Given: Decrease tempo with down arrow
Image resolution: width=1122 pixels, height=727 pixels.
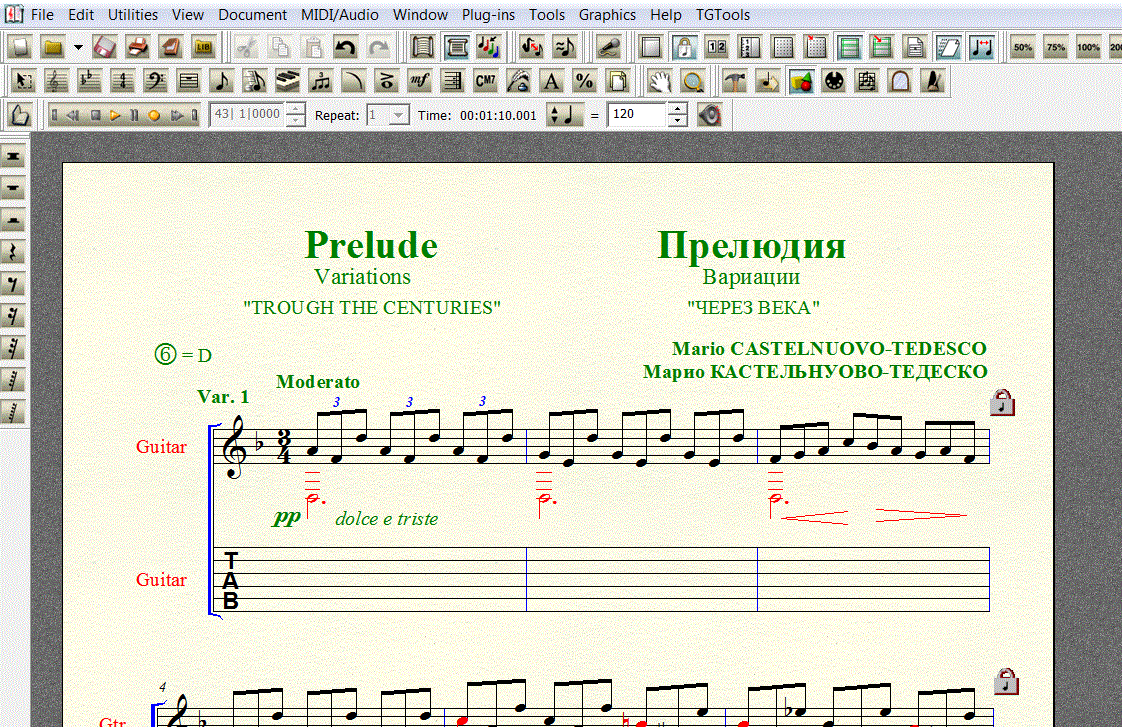Looking at the screenshot, I should (x=678, y=121).
